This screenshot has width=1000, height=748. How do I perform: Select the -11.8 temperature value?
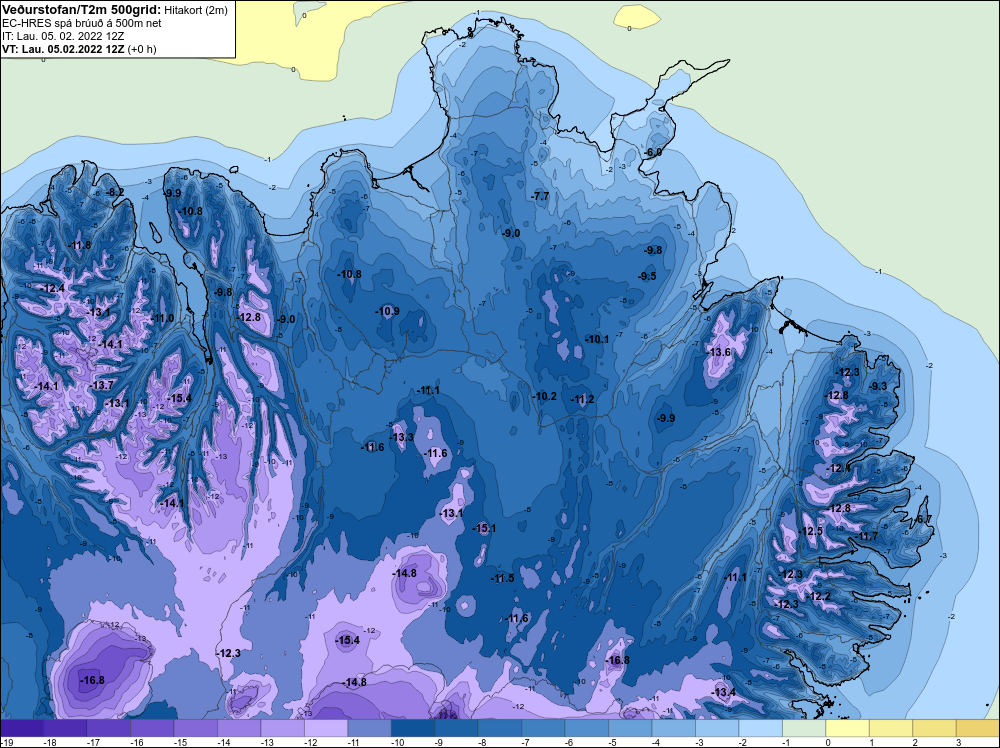point(80,245)
